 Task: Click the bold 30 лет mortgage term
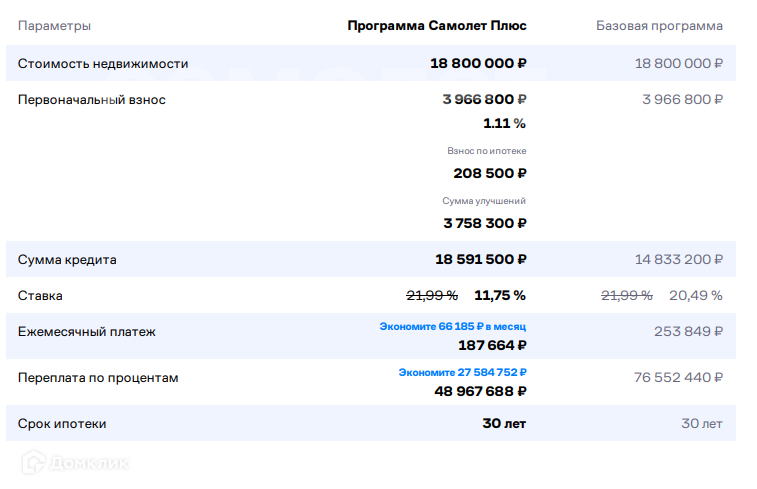(x=504, y=423)
